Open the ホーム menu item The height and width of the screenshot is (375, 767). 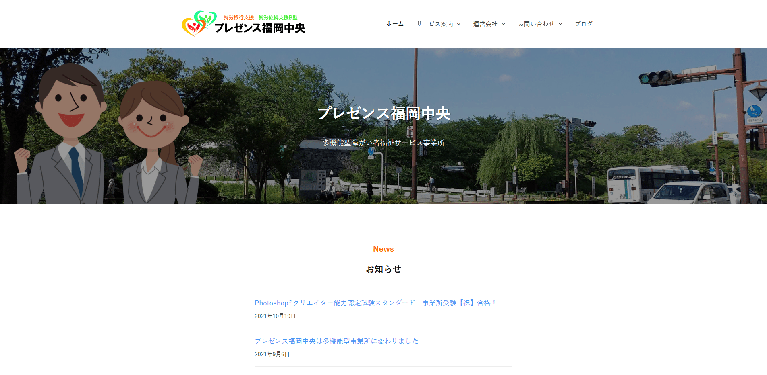[x=395, y=23]
